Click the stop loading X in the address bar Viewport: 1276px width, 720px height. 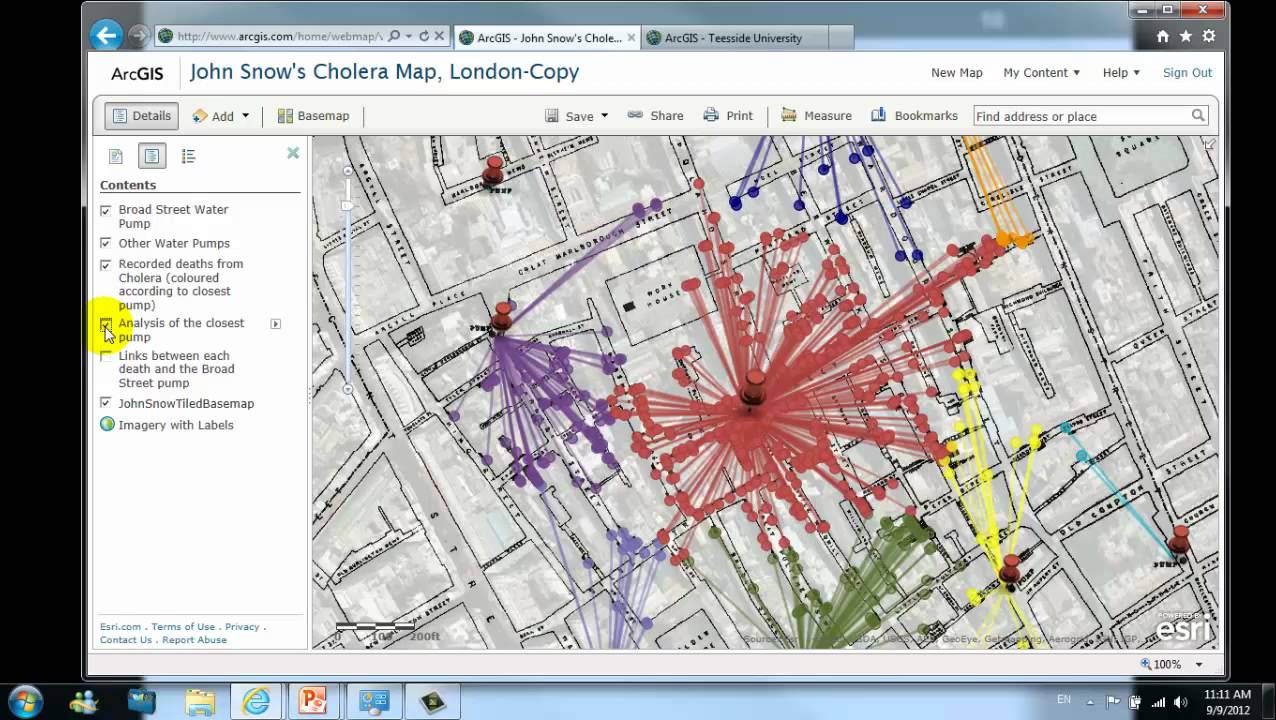439,36
